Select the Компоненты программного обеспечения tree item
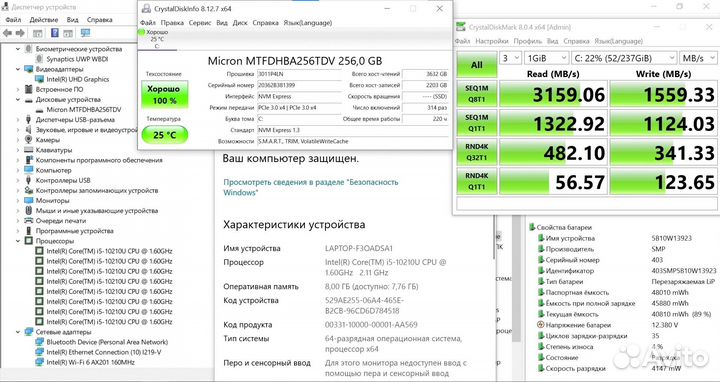The image size is (720, 382). [99, 160]
